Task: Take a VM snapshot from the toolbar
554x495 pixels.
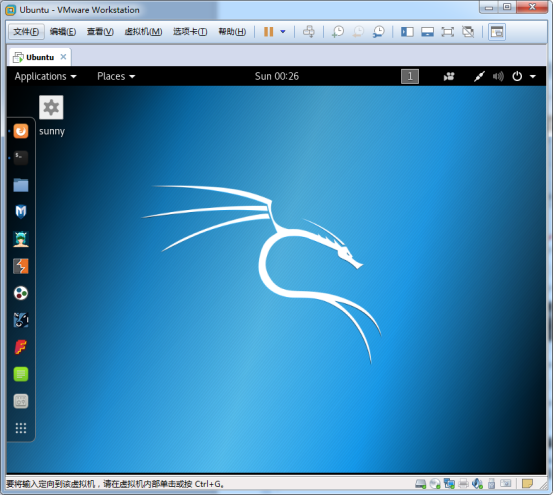Action: (x=338, y=32)
